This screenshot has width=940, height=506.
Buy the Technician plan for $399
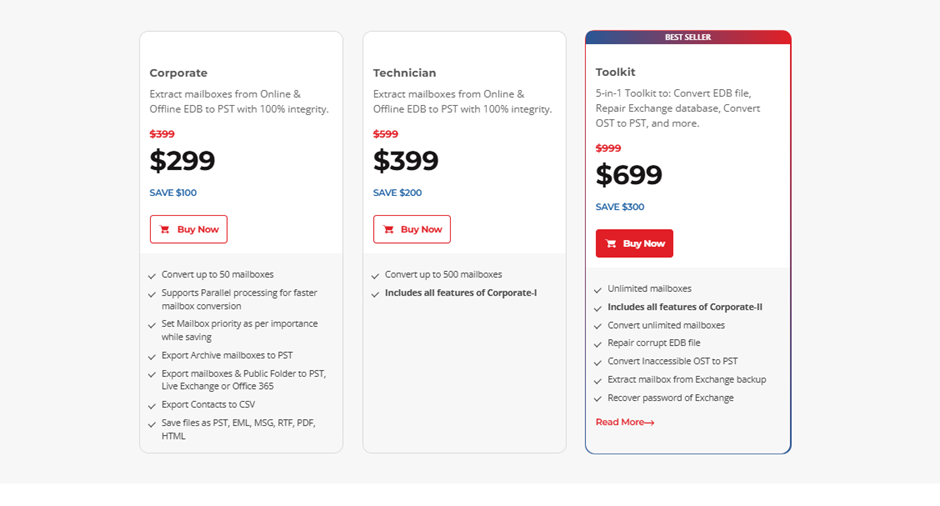(412, 229)
